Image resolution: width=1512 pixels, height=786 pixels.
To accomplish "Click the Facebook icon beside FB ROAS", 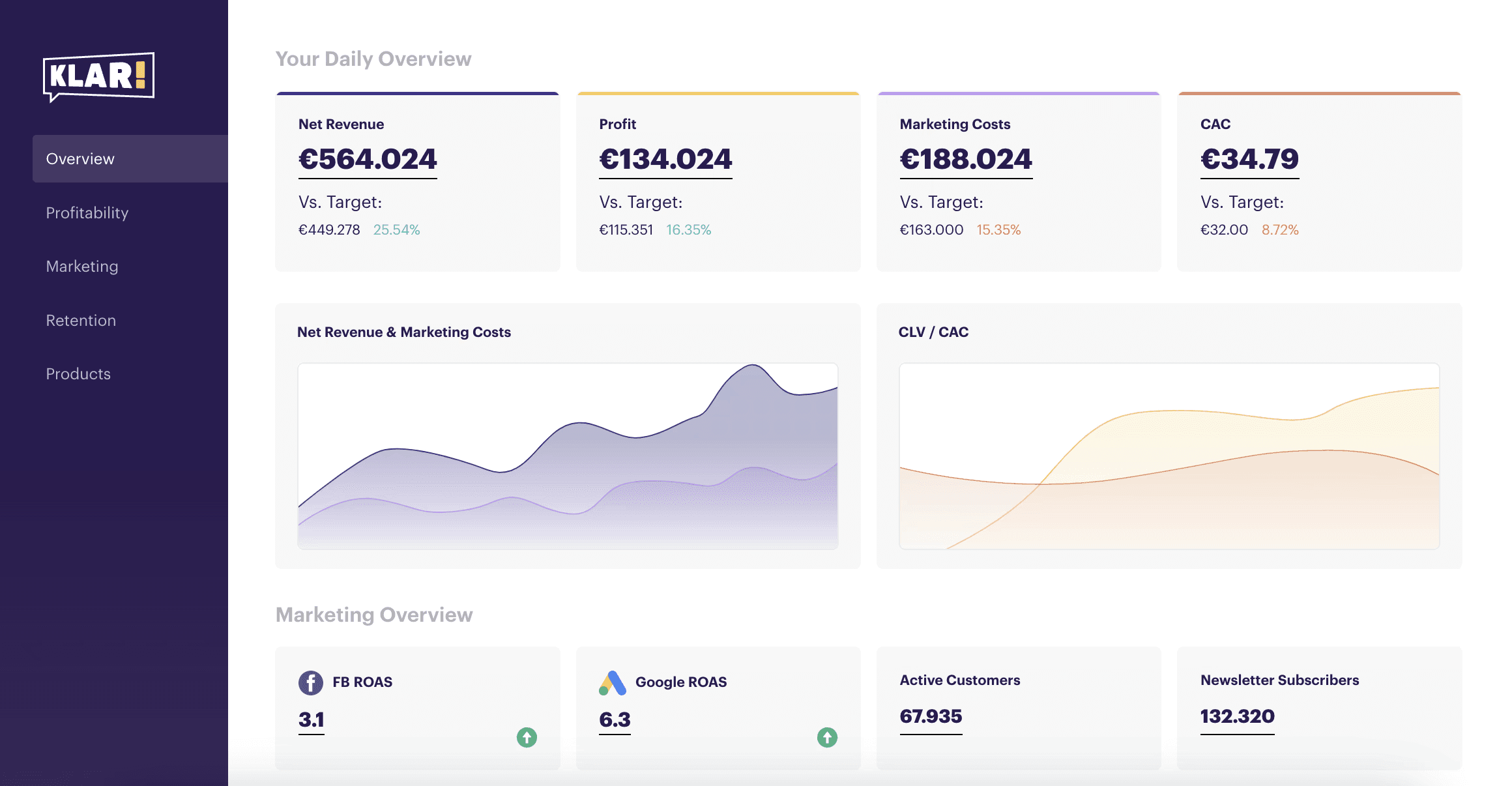I will 311,682.
